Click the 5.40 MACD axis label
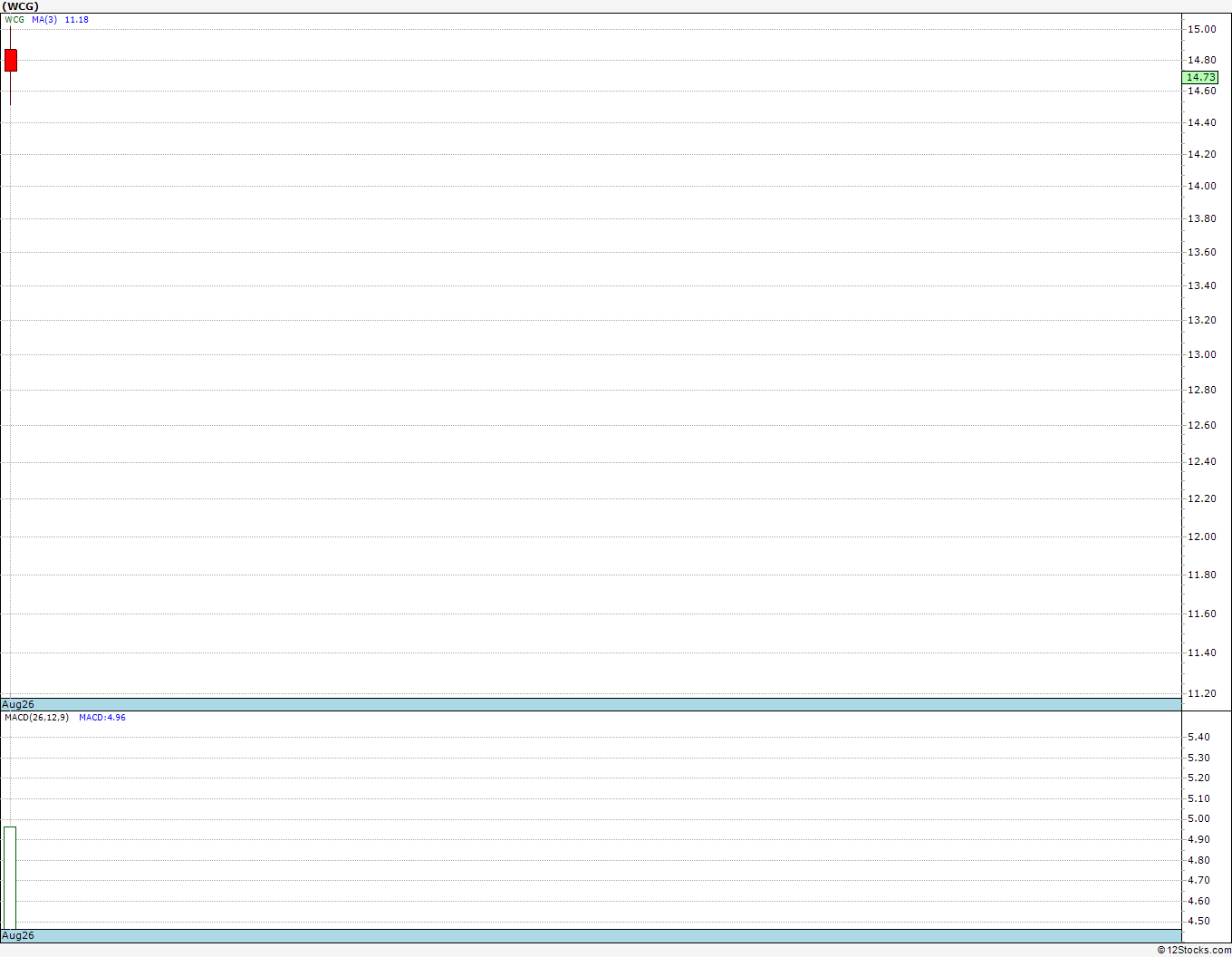This screenshot has height=957, width=1232. pyautogui.click(x=1198, y=737)
